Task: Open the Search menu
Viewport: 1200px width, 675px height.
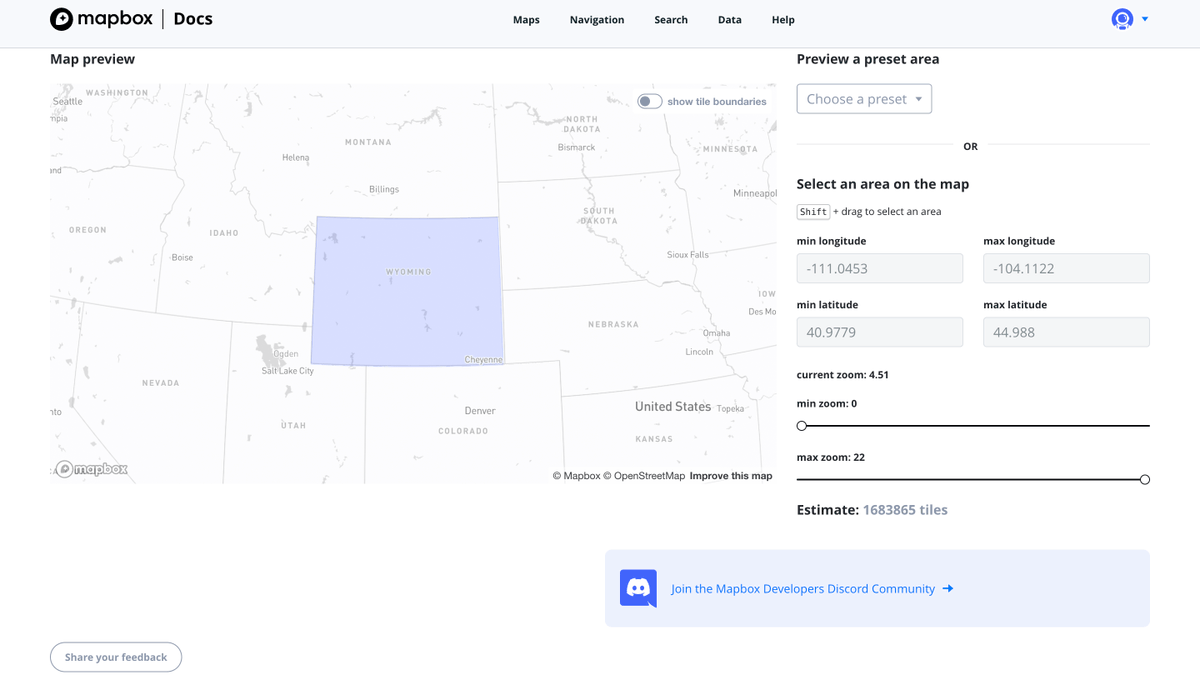Action: pos(671,20)
